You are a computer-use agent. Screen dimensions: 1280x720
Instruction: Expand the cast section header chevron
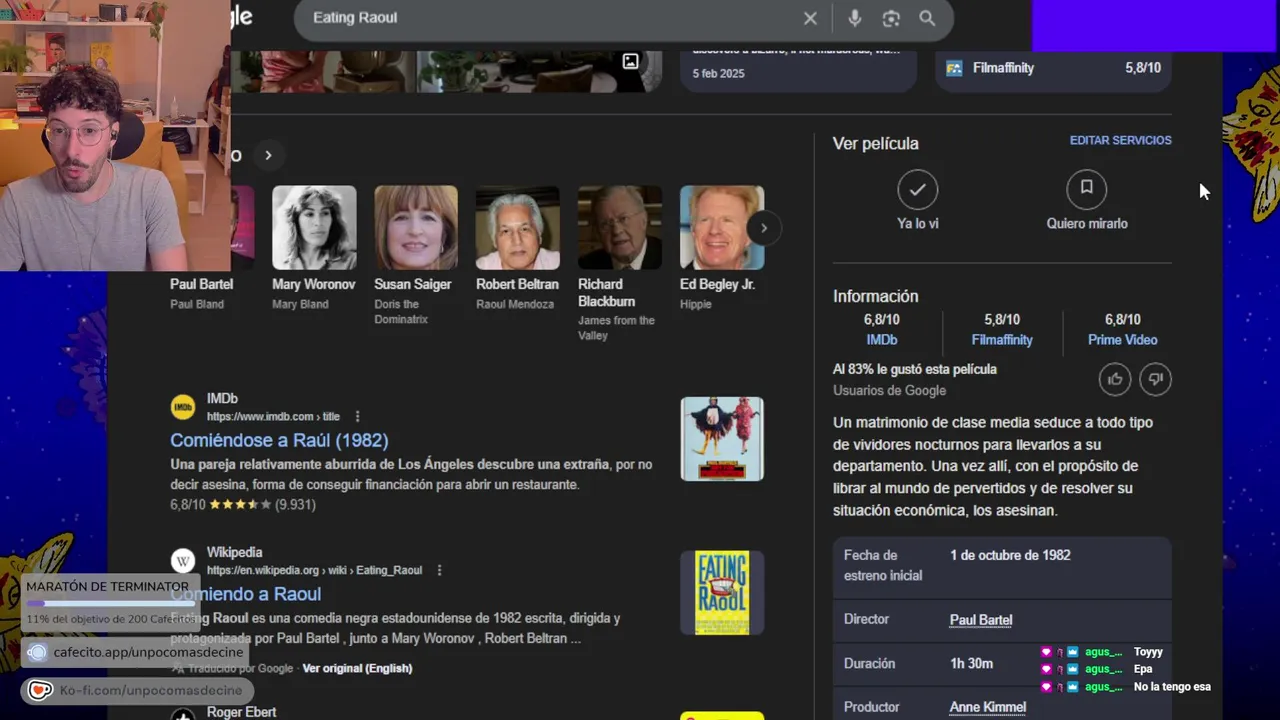click(x=268, y=155)
